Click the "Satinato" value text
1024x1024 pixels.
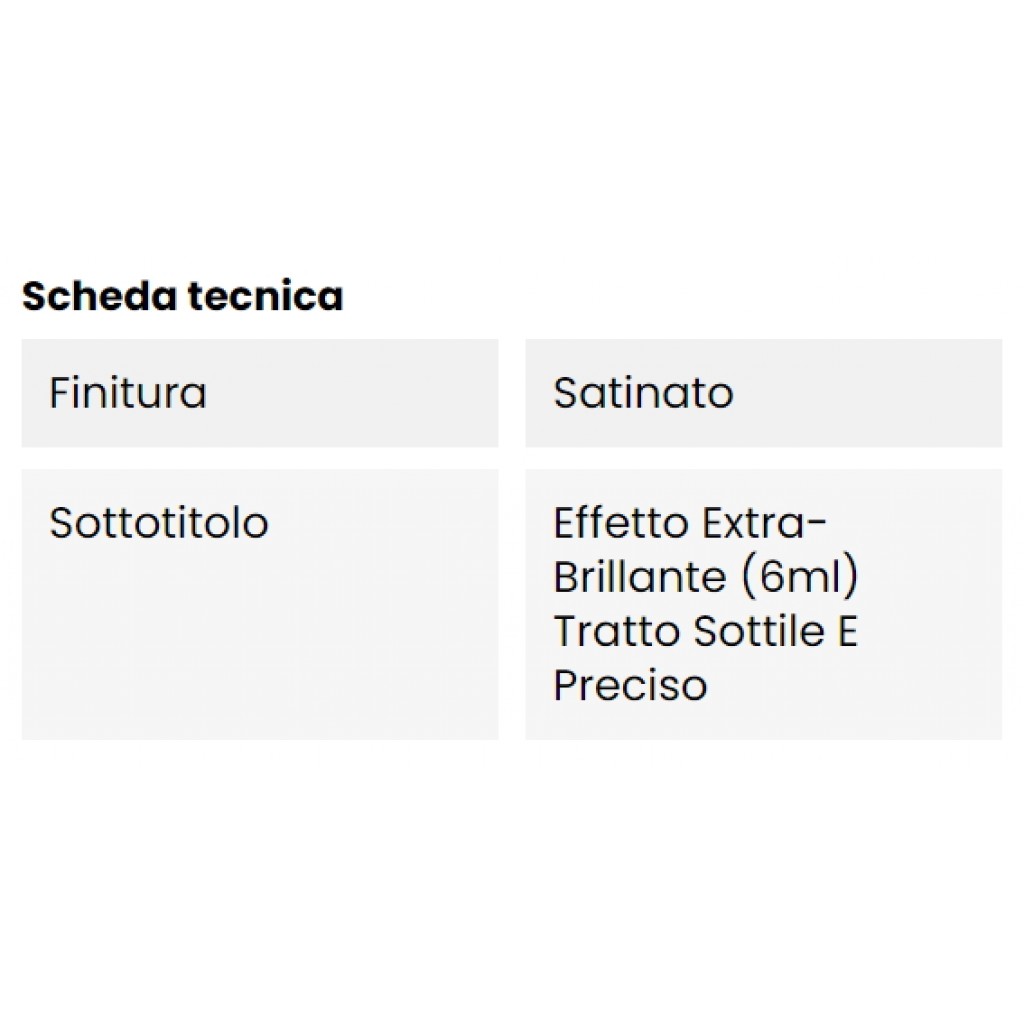click(643, 392)
